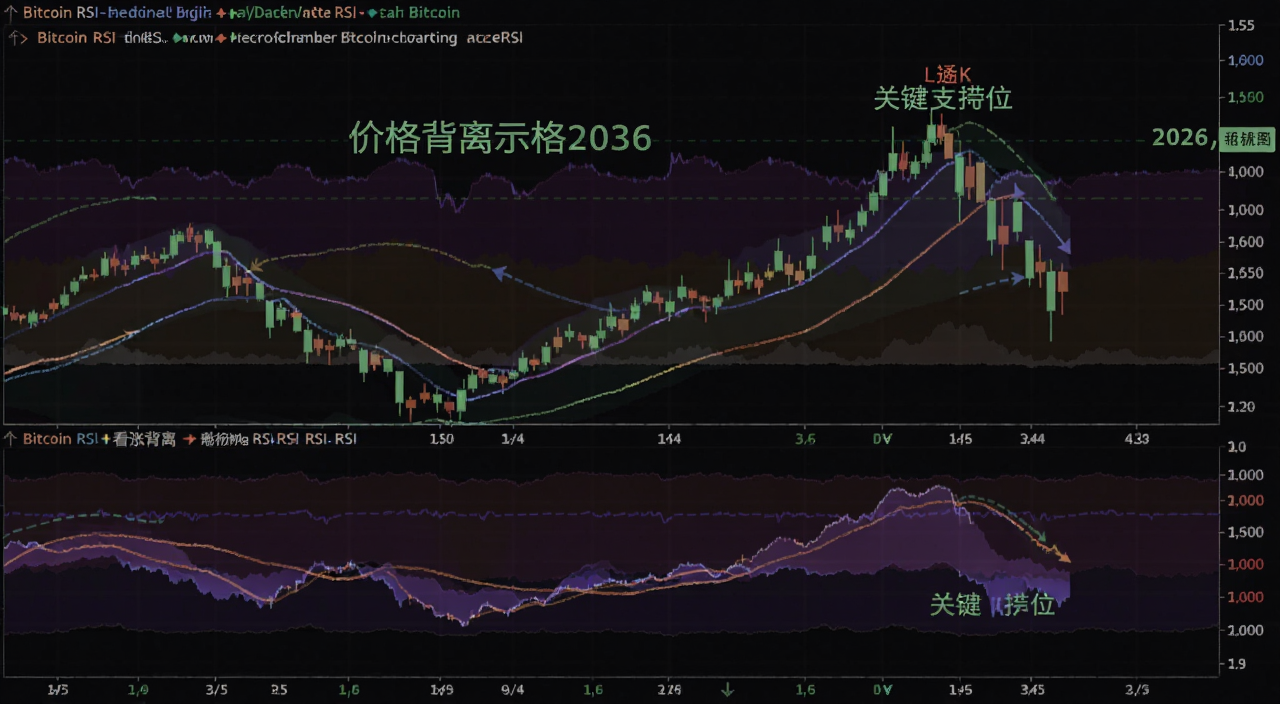Select 'Bitcoin RSI' label in second legend row
Screen dimensions: 1280x704
(x=75, y=38)
